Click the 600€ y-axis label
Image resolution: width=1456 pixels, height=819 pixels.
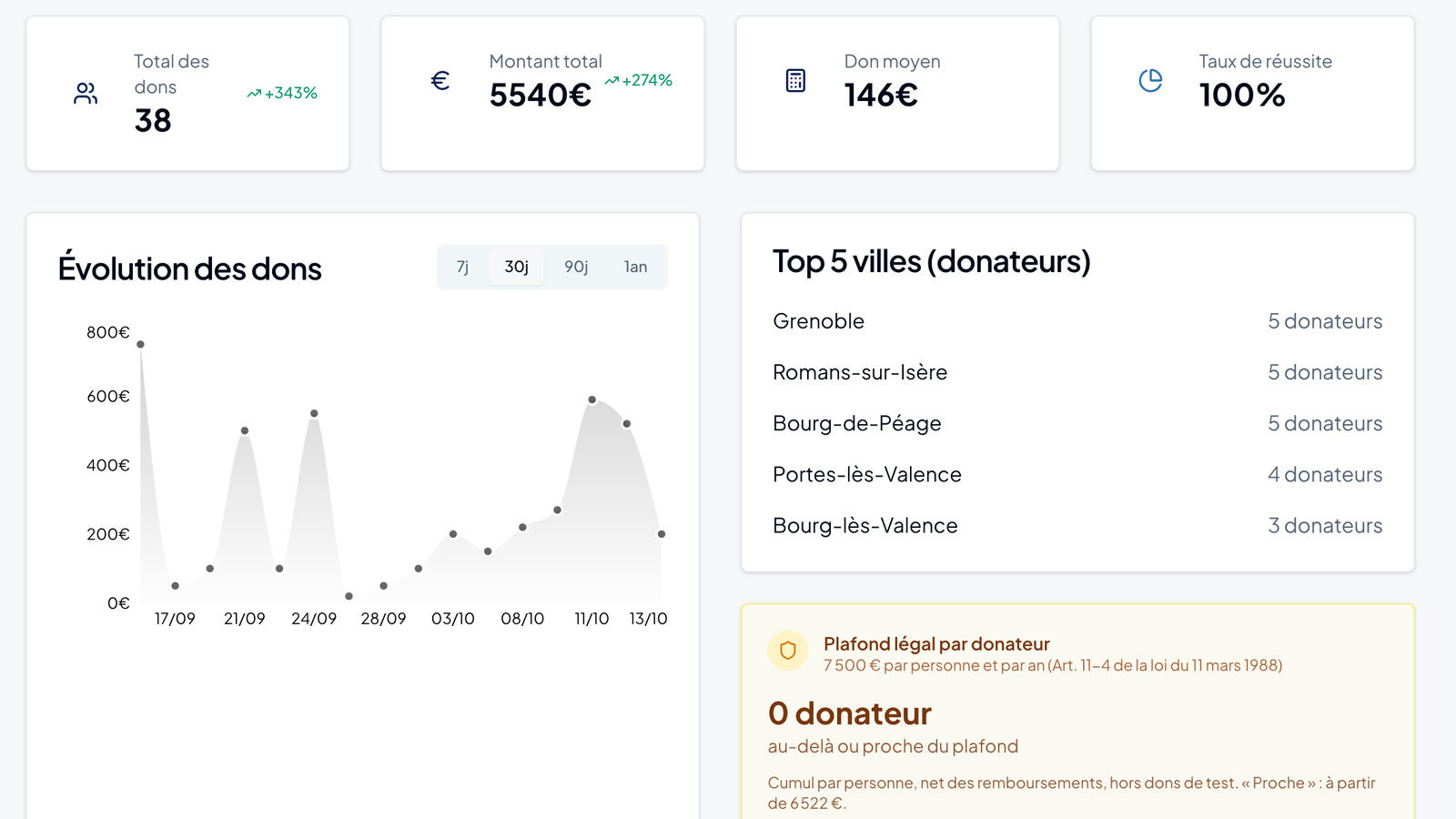pos(108,396)
